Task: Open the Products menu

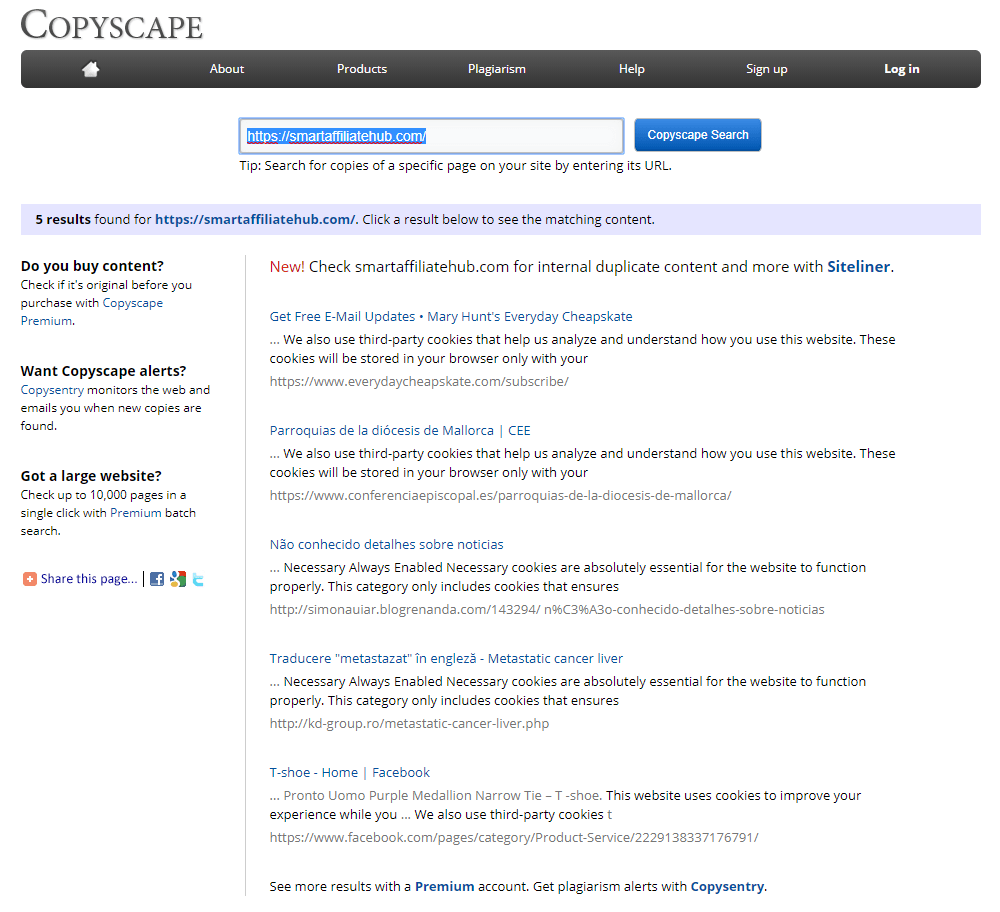Action: coord(362,69)
